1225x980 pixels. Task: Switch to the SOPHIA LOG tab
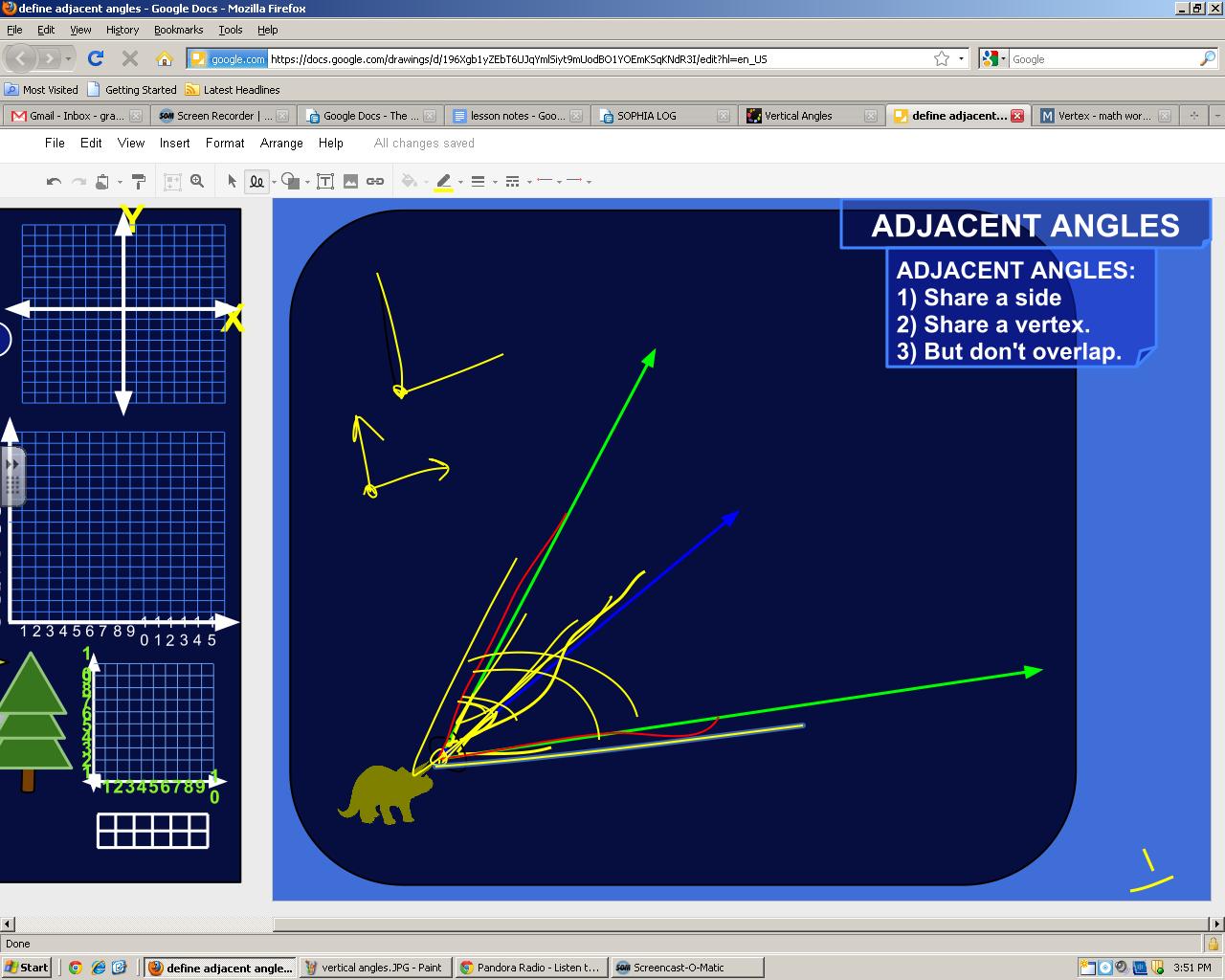pos(662,116)
